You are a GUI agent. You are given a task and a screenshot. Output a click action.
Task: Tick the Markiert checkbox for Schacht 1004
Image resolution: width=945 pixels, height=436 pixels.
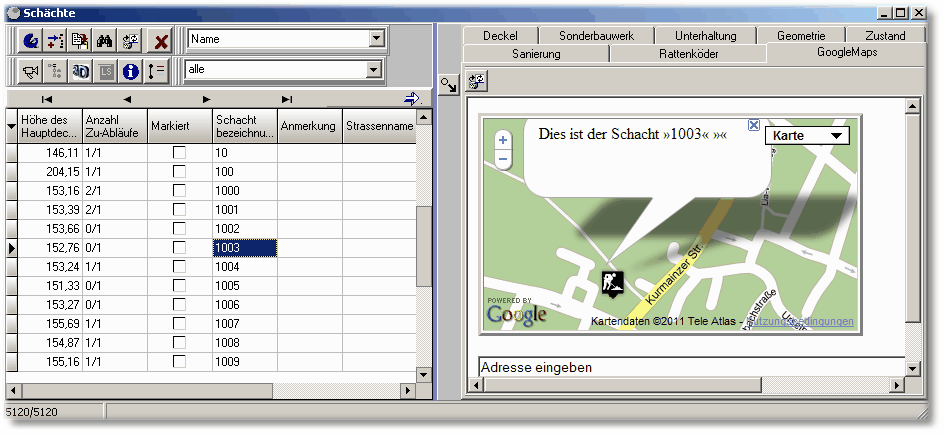[x=180, y=267]
